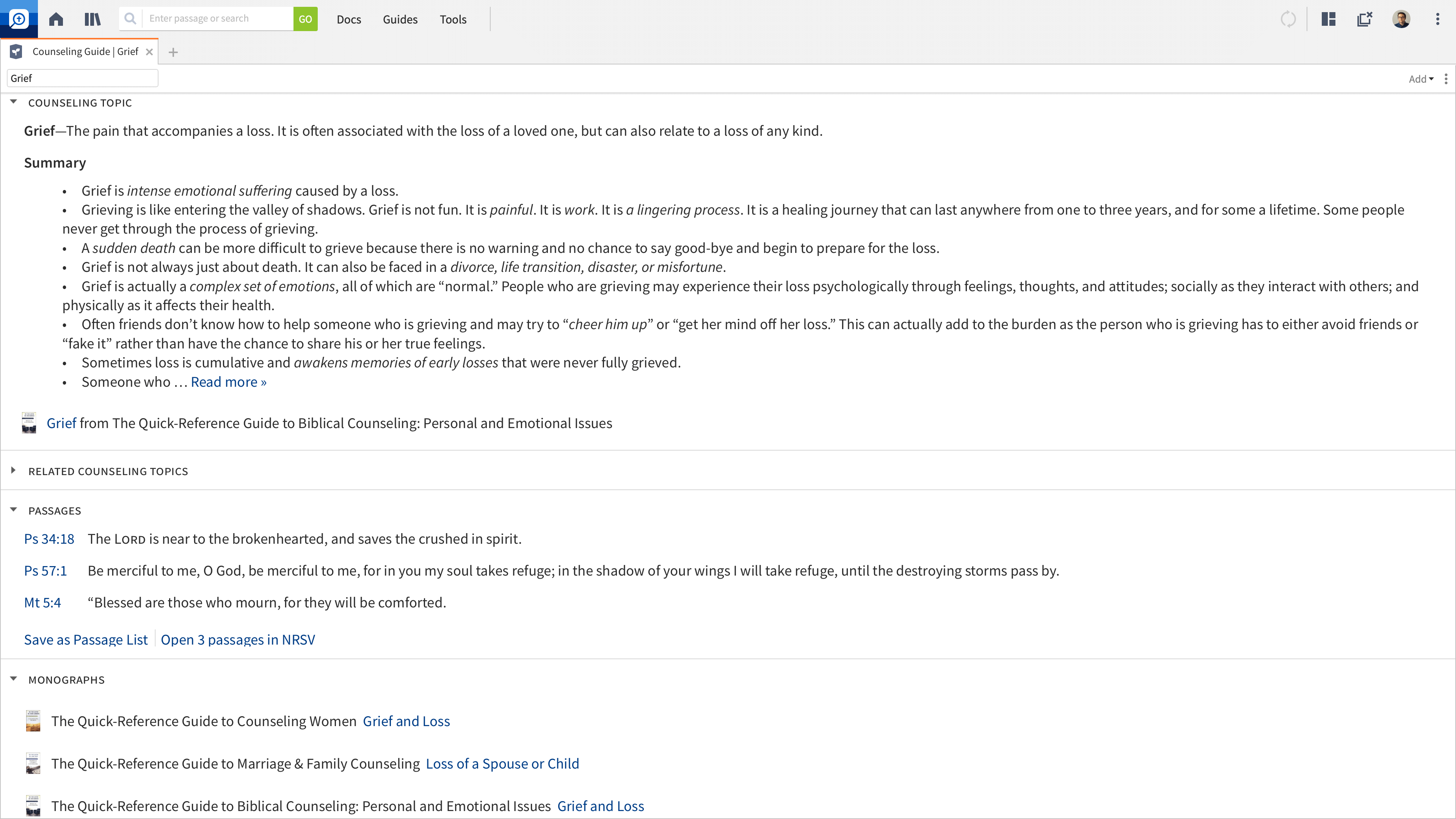Click 'The Lord is near to the brokenhearted' text
This screenshot has width=1456, height=819.
point(304,539)
